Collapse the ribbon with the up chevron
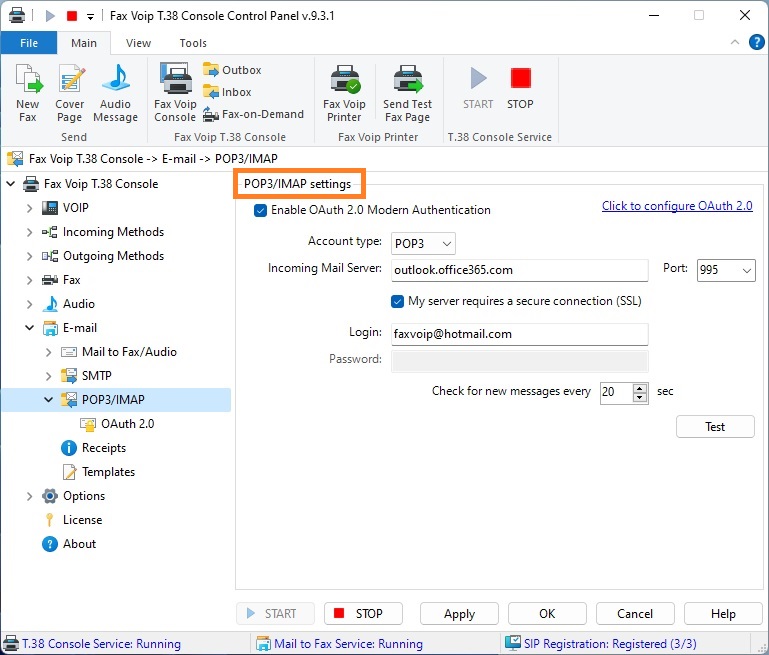This screenshot has height=655, width=769. [x=735, y=42]
